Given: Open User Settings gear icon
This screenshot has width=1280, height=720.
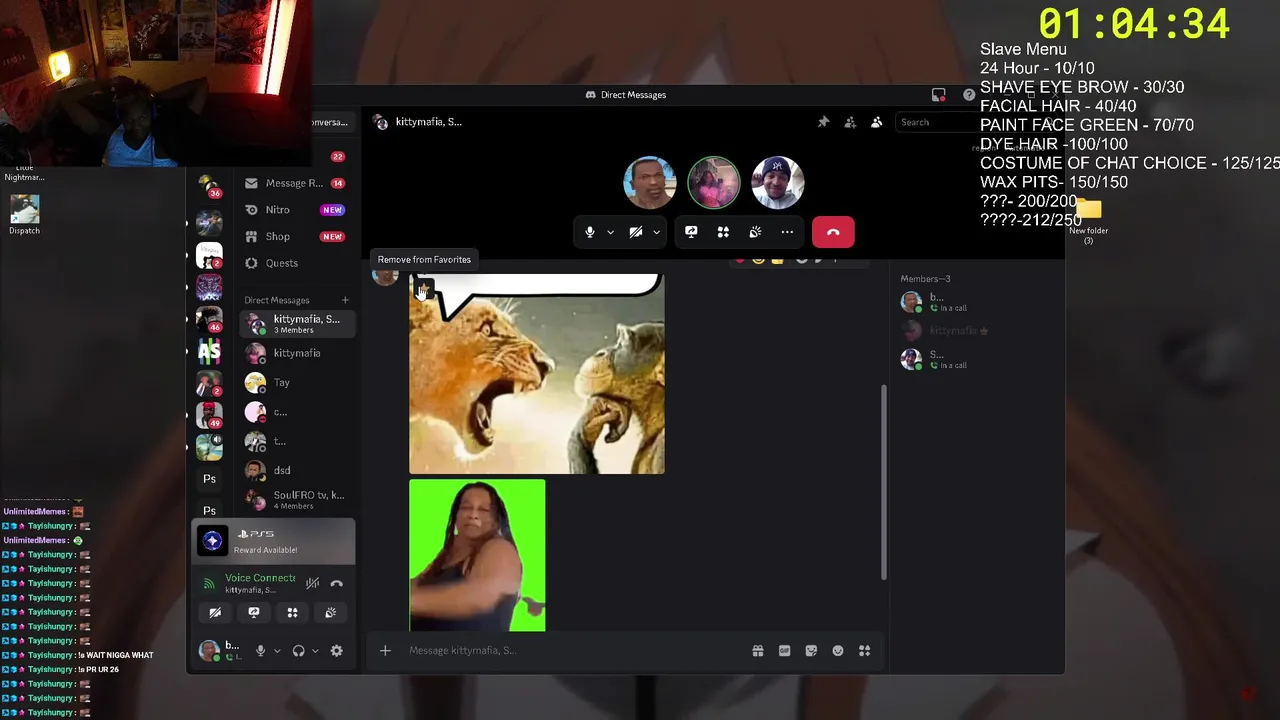Looking at the screenshot, I should tap(337, 651).
